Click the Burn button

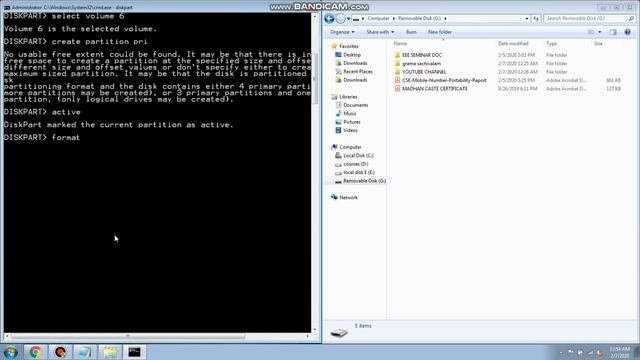[x=411, y=32]
